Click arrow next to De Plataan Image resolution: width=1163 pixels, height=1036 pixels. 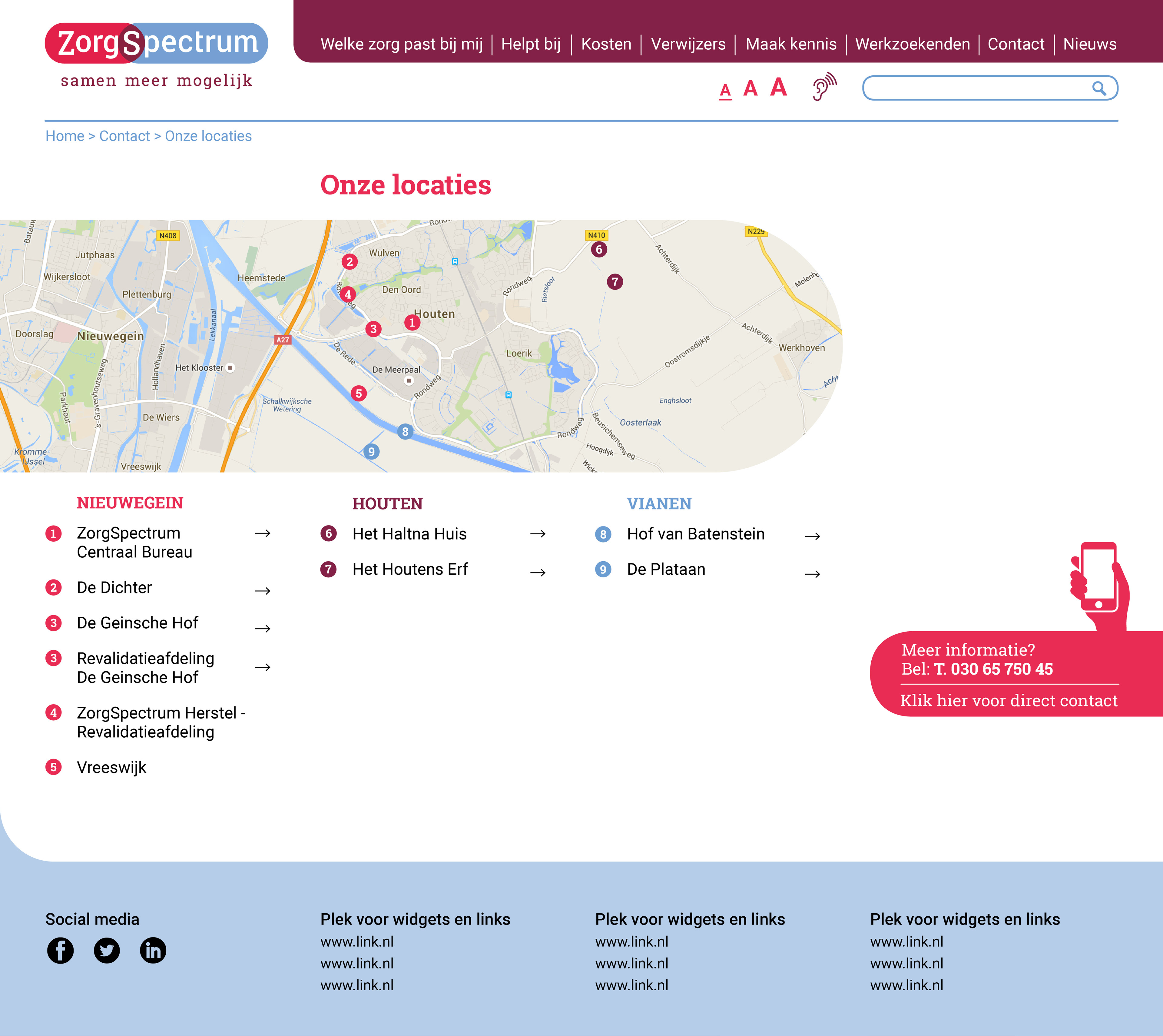[813, 574]
